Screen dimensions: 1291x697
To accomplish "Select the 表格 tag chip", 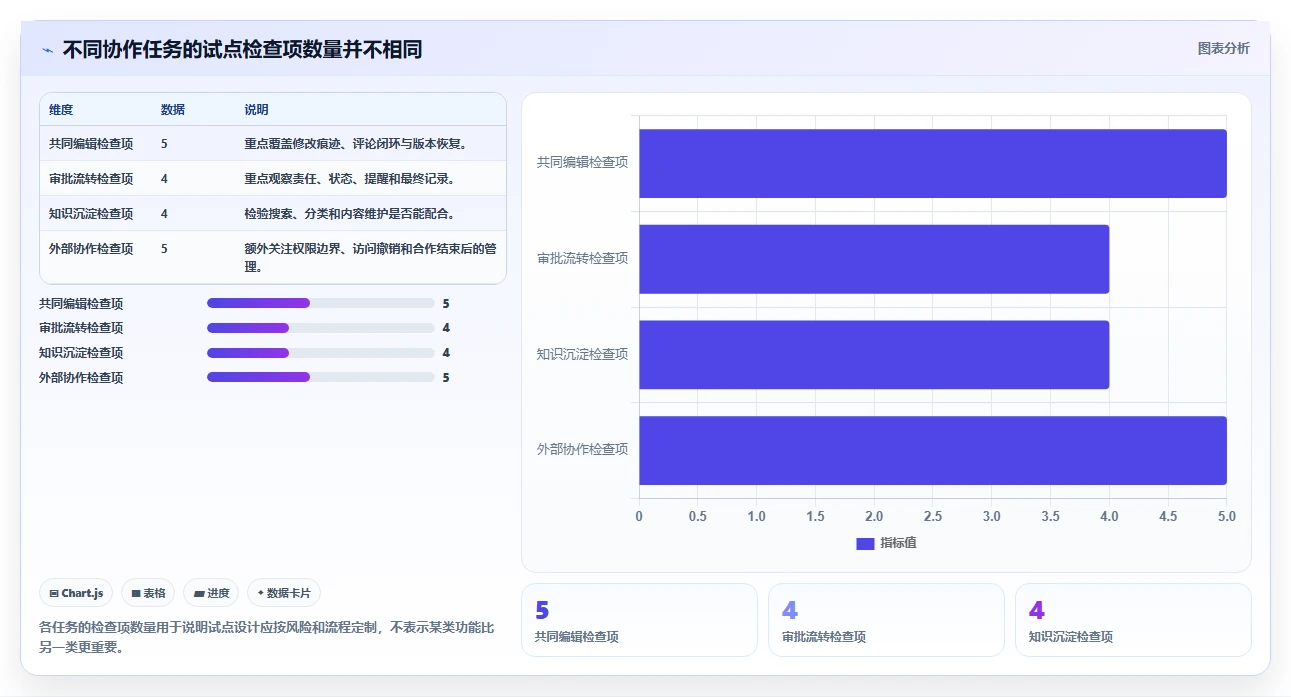I will (x=148, y=593).
